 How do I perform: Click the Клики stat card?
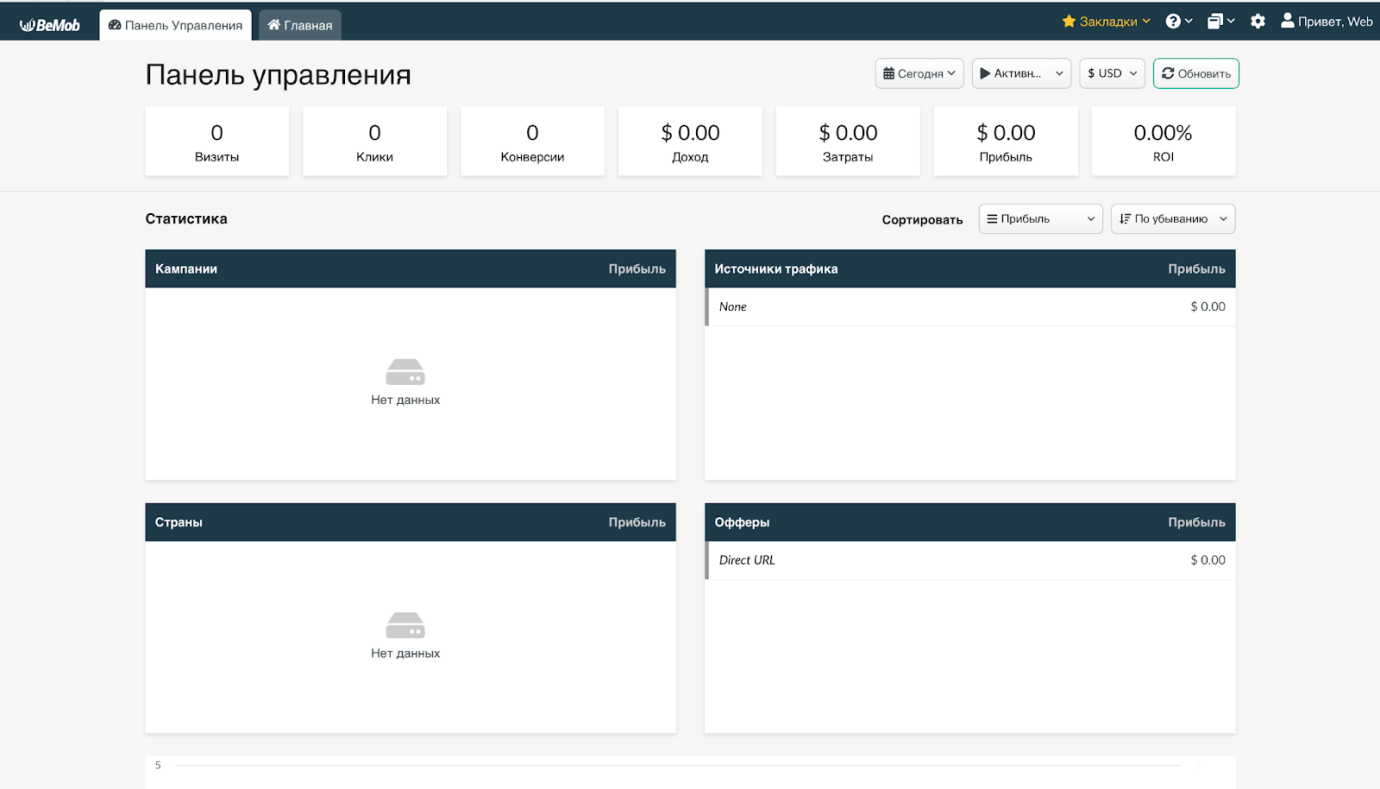375,142
